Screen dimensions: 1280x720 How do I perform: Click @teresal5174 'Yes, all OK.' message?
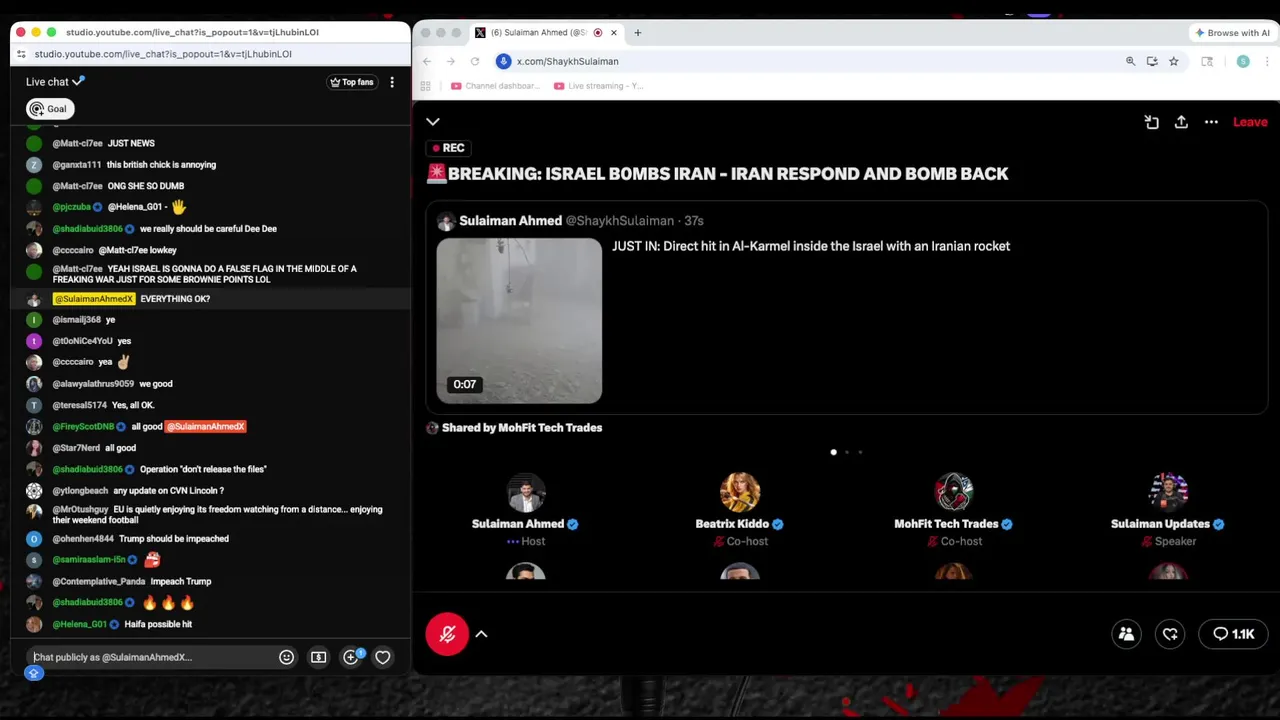pyautogui.click(x=210, y=405)
